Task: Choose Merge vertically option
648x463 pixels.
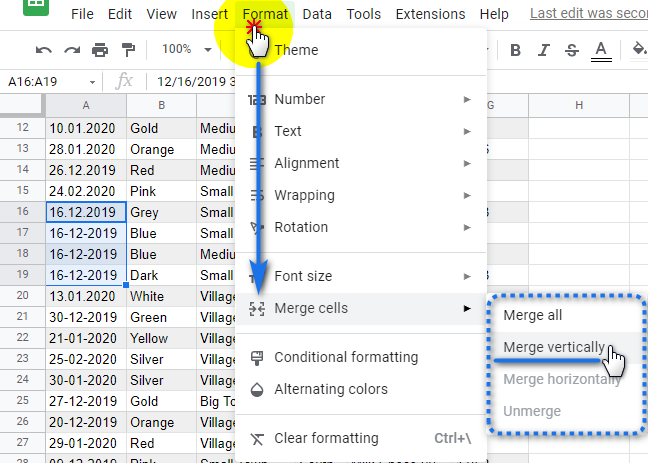Action: 566,347
